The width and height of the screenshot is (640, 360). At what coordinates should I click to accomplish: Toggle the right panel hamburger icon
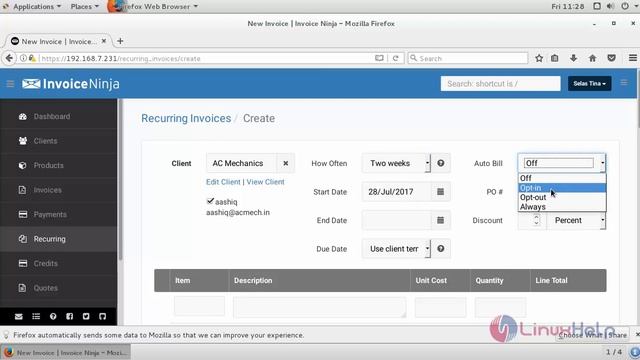tap(624, 83)
